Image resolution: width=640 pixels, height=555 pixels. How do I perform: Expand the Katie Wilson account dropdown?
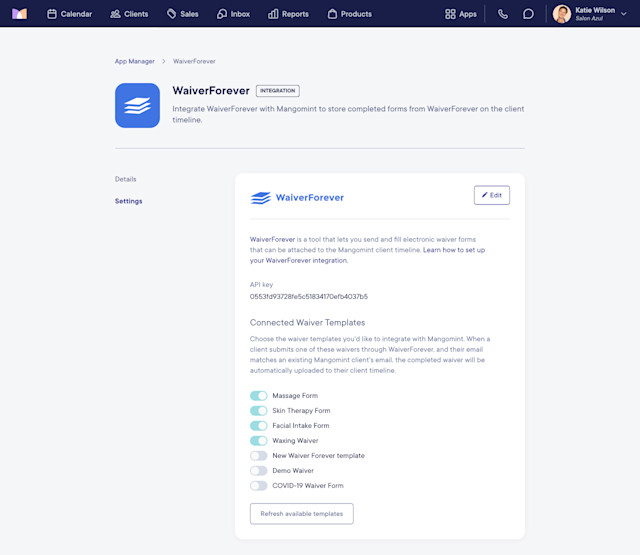click(x=624, y=14)
